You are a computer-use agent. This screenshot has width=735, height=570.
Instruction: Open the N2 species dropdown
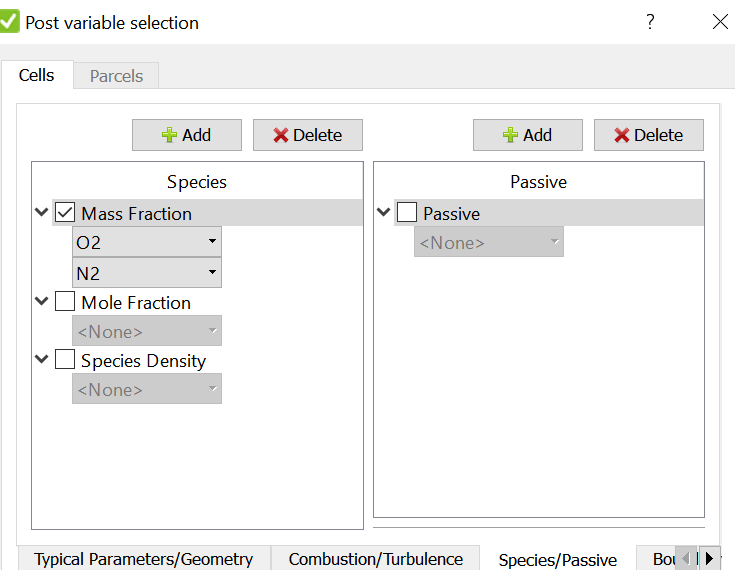click(147, 273)
